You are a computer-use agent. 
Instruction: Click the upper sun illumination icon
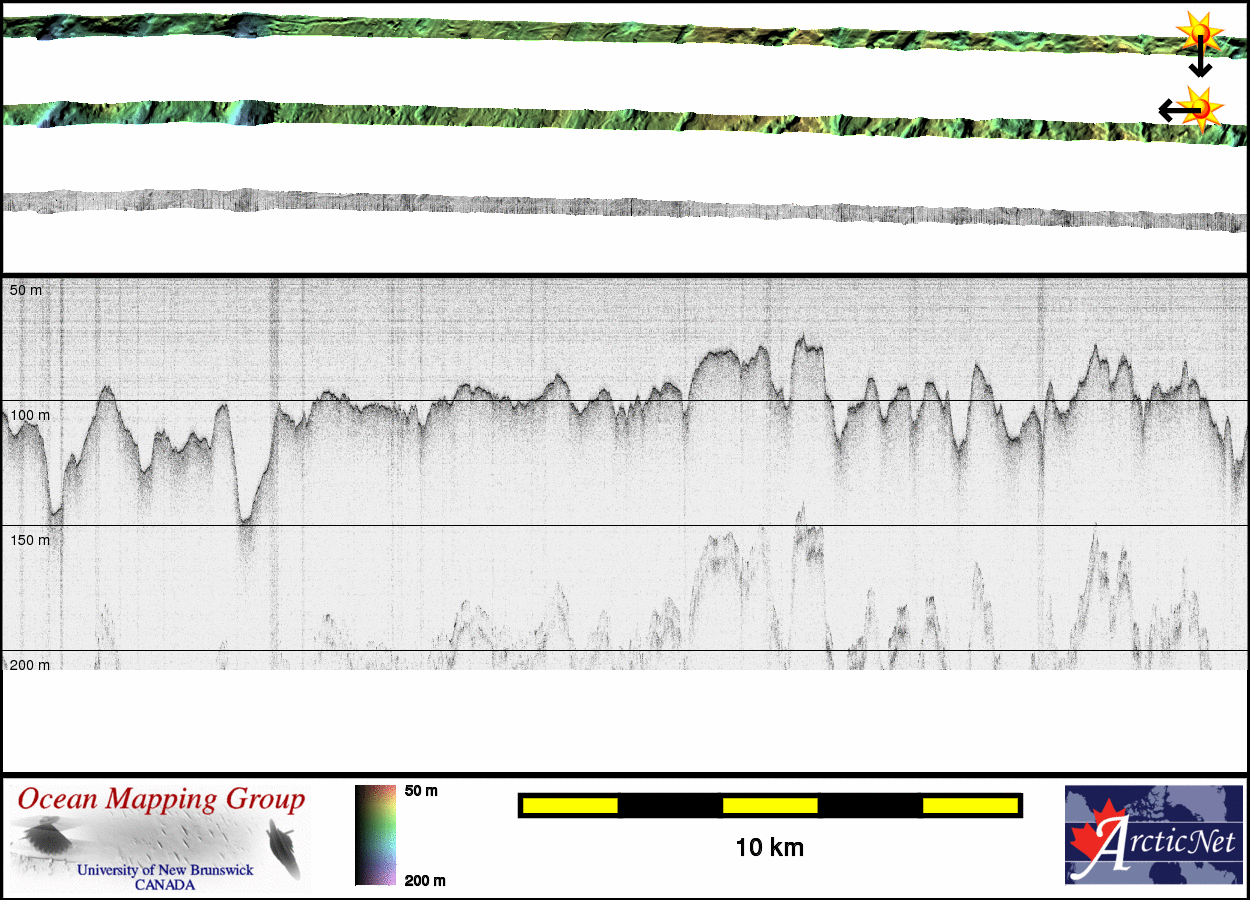[x=1198, y=31]
